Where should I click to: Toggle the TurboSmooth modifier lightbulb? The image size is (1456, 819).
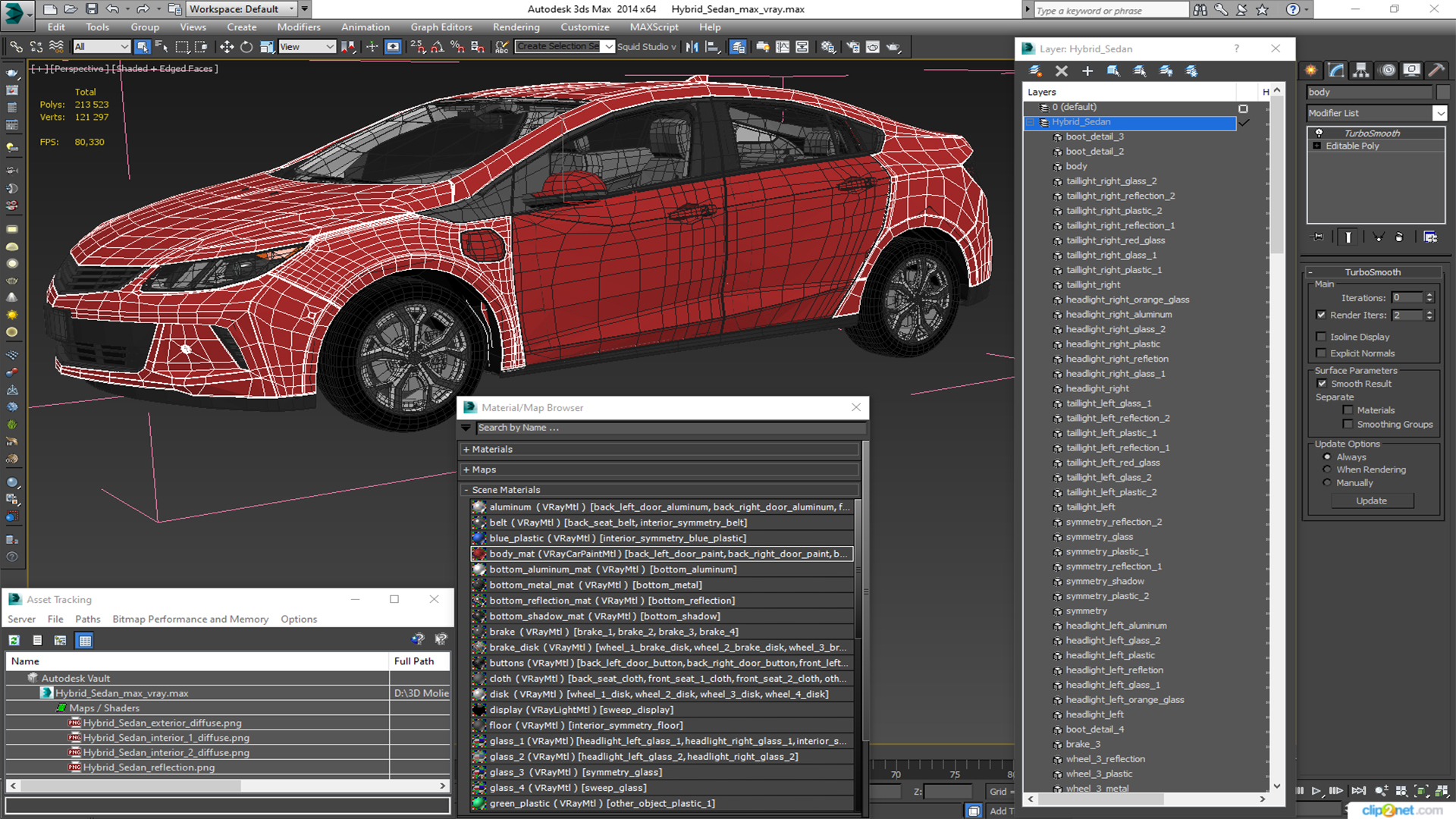point(1319,133)
